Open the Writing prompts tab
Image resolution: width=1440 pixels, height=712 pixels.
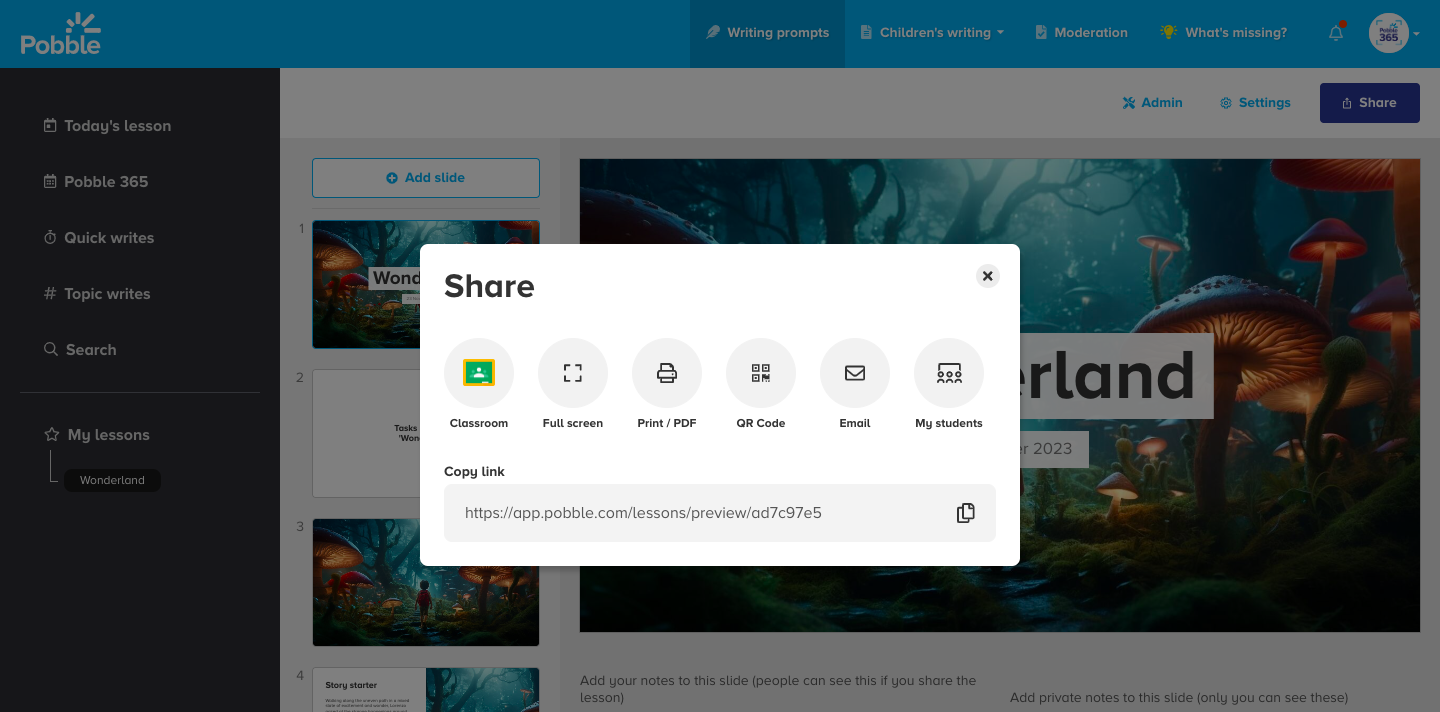(x=767, y=33)
